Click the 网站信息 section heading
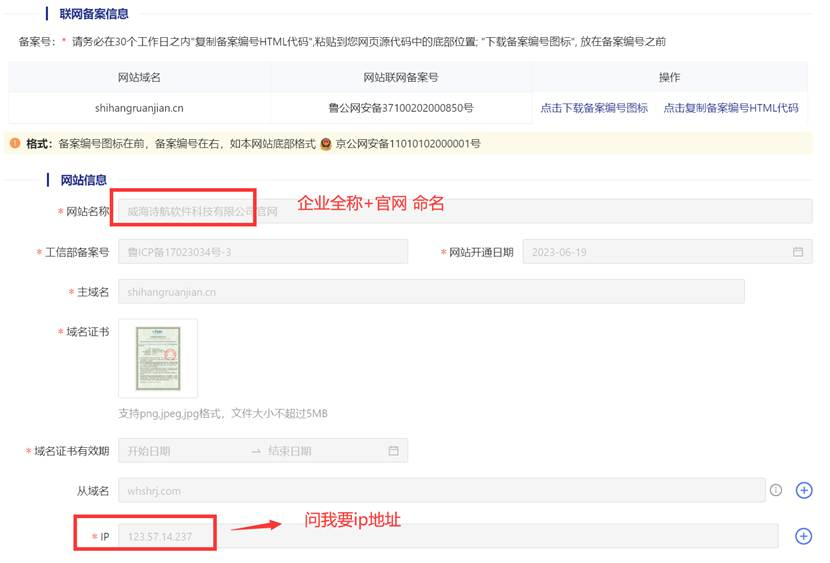The height and width of the screenshot is (563, 830). pyautogui.click(x=83, y=180)
